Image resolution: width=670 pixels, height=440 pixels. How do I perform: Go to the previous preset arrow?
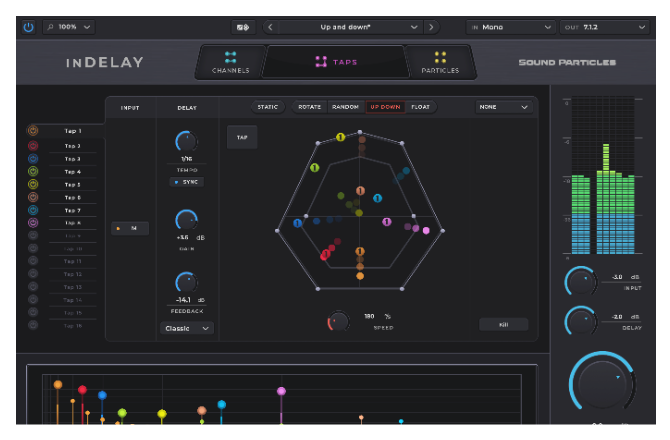pos(271,27)
